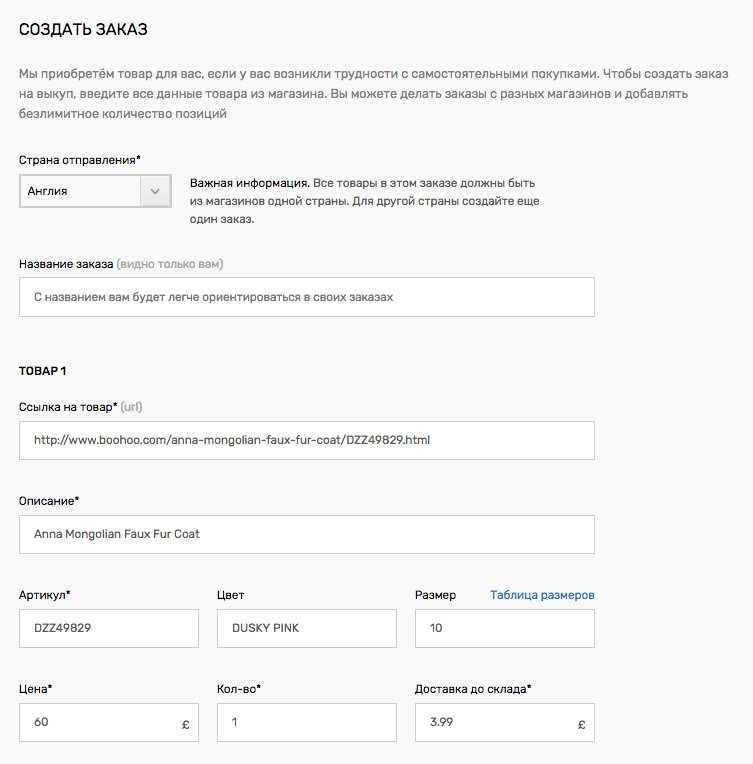Click the Ссылка на товар URL field
This screenshot has height=764, width=753.
pos(307,440)
